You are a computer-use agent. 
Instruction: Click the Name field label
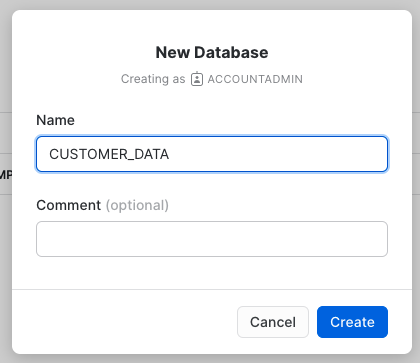coord(55,120)
